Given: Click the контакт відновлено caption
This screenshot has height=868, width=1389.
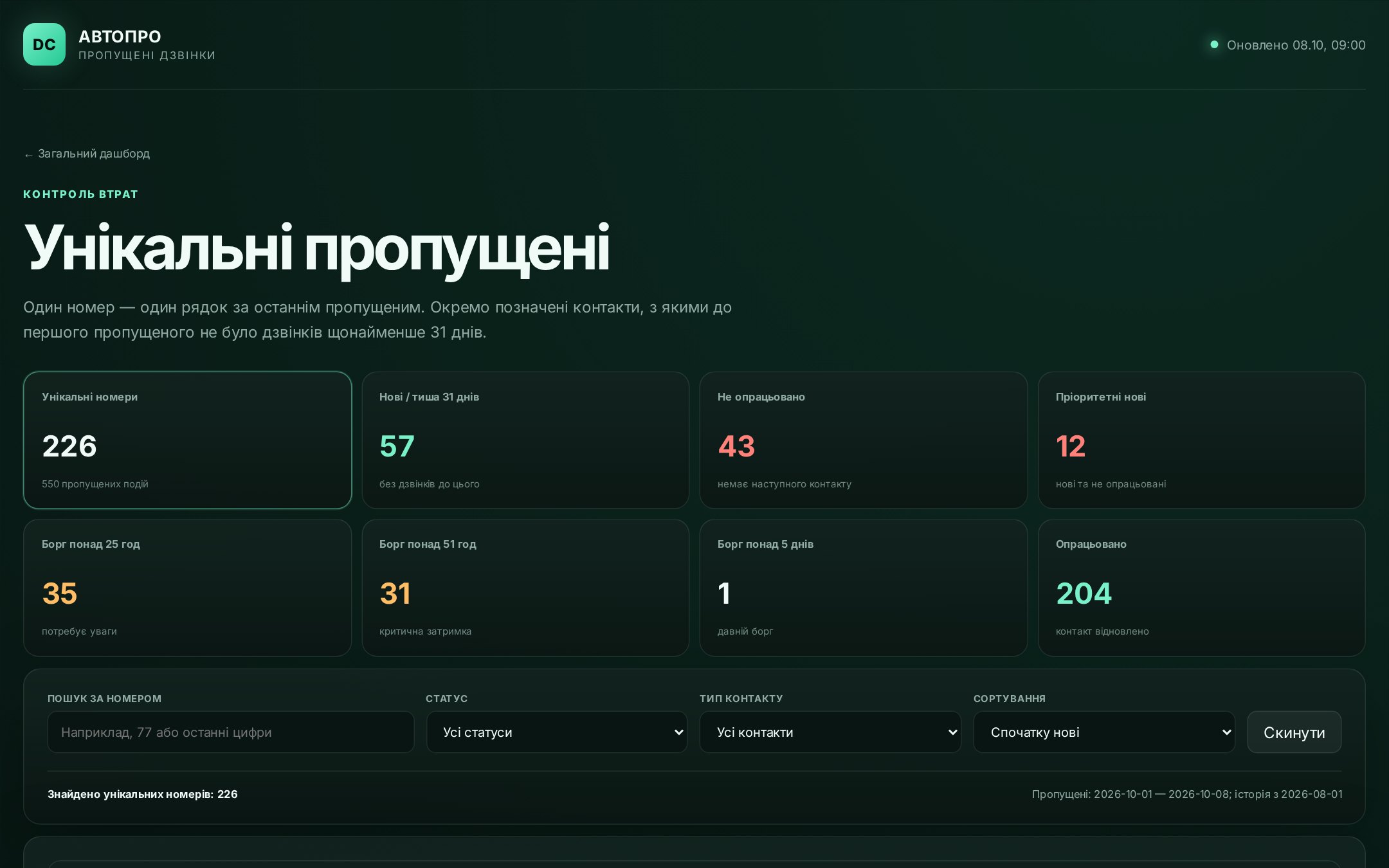Looking at the screenshot, I should (1102, 631).
